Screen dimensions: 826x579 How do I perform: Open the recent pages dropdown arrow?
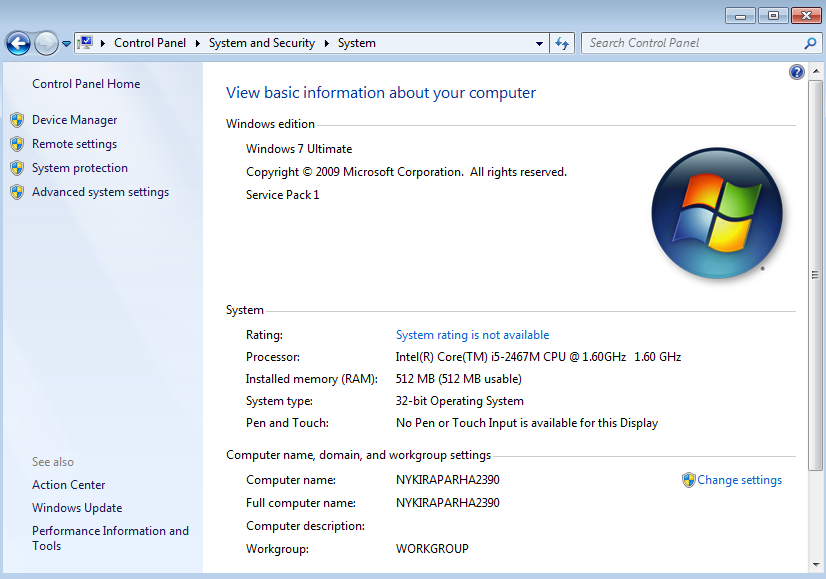tap(66, 44)
